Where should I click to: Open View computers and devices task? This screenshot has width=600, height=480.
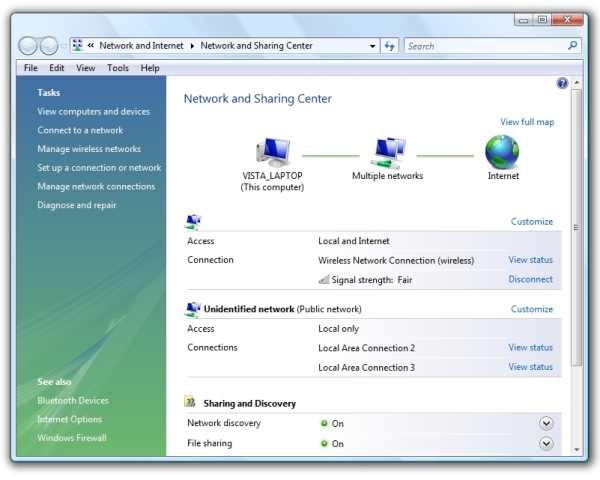[x=94, y=112]
